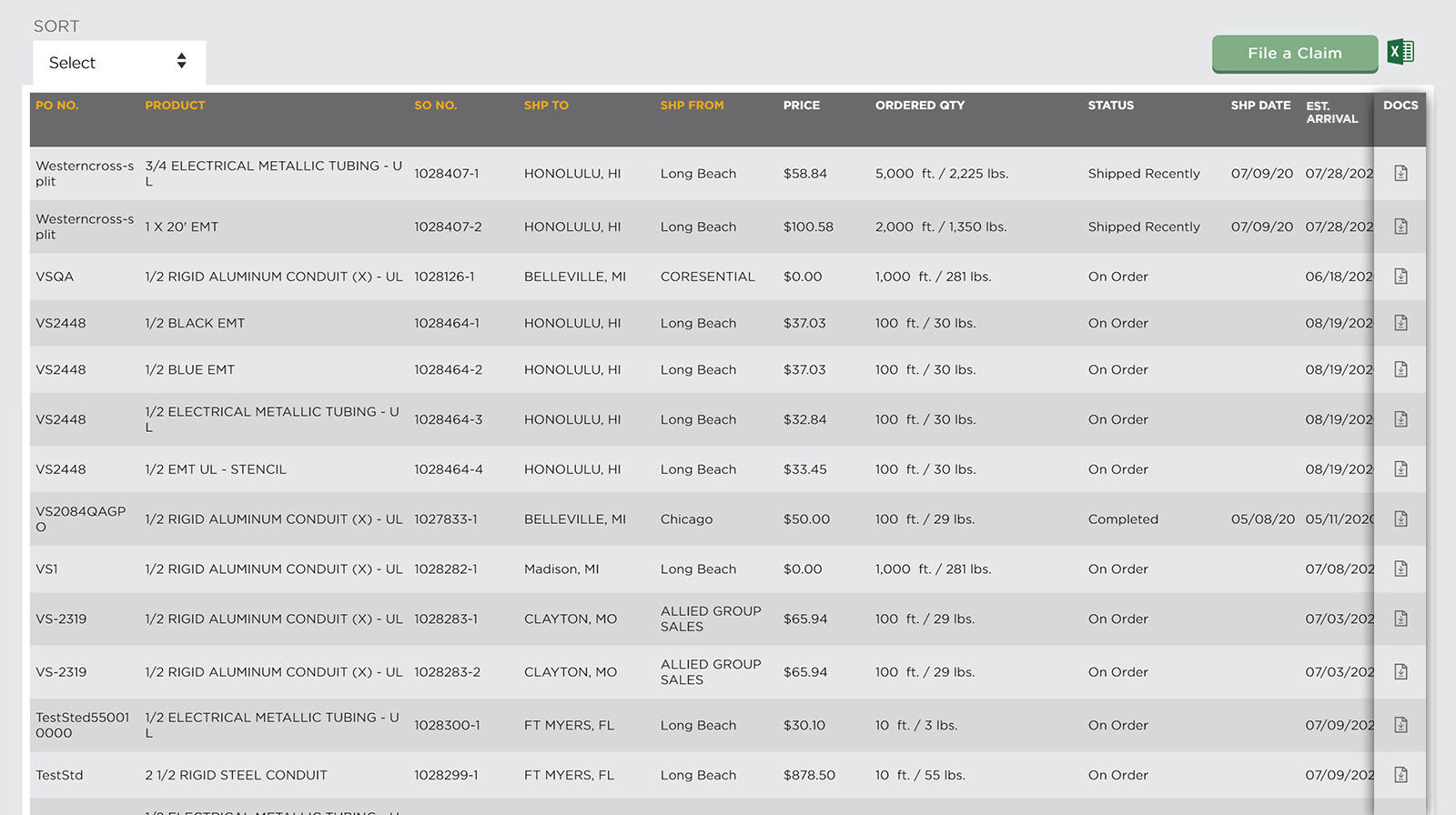Open docs icon for completed order 1027833-1
Image resolution: width=1456 pixels, height=815 pixels.
pyautogui.click(x=1400, y=518)
